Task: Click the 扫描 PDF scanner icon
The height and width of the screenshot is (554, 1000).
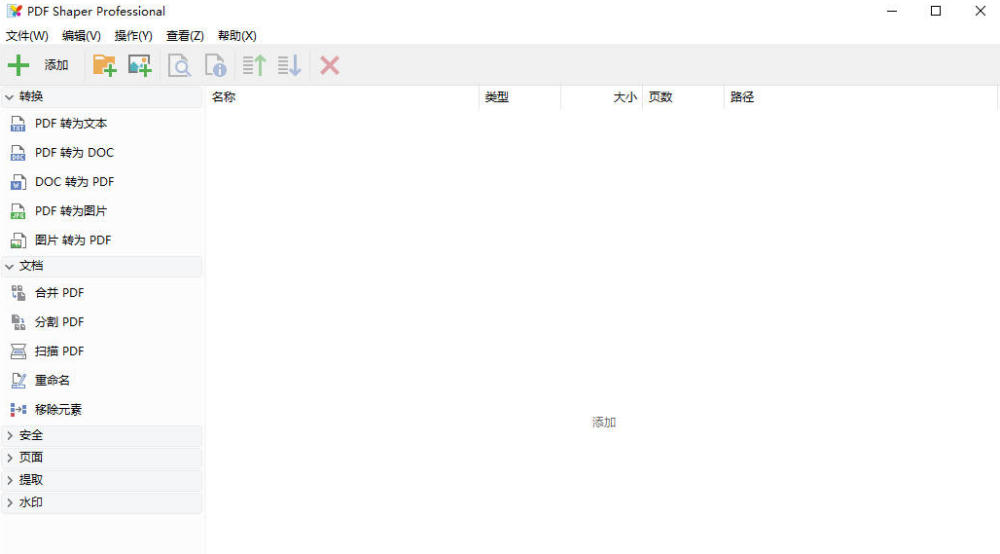Action: 18,351
